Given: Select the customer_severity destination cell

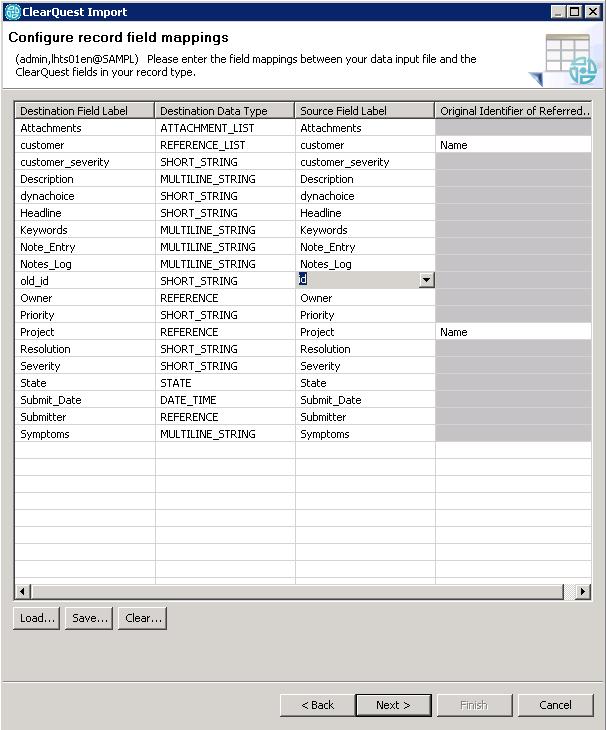Looking at the screenshot, I should (85, 162).
